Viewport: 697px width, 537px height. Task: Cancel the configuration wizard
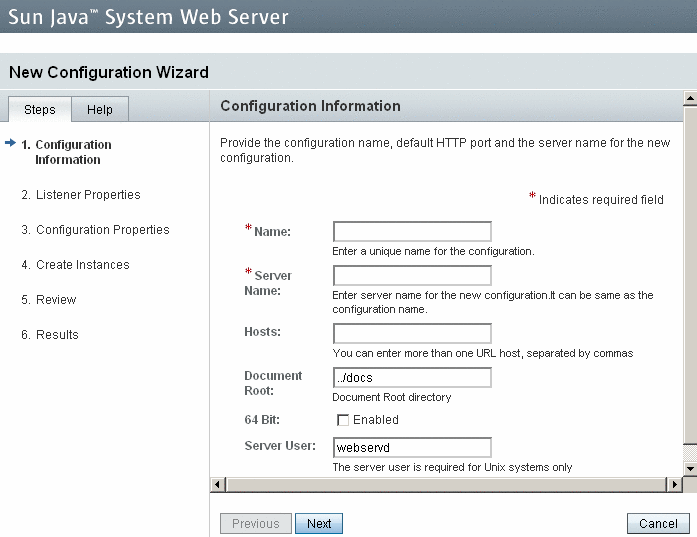(x=658, y=524)
